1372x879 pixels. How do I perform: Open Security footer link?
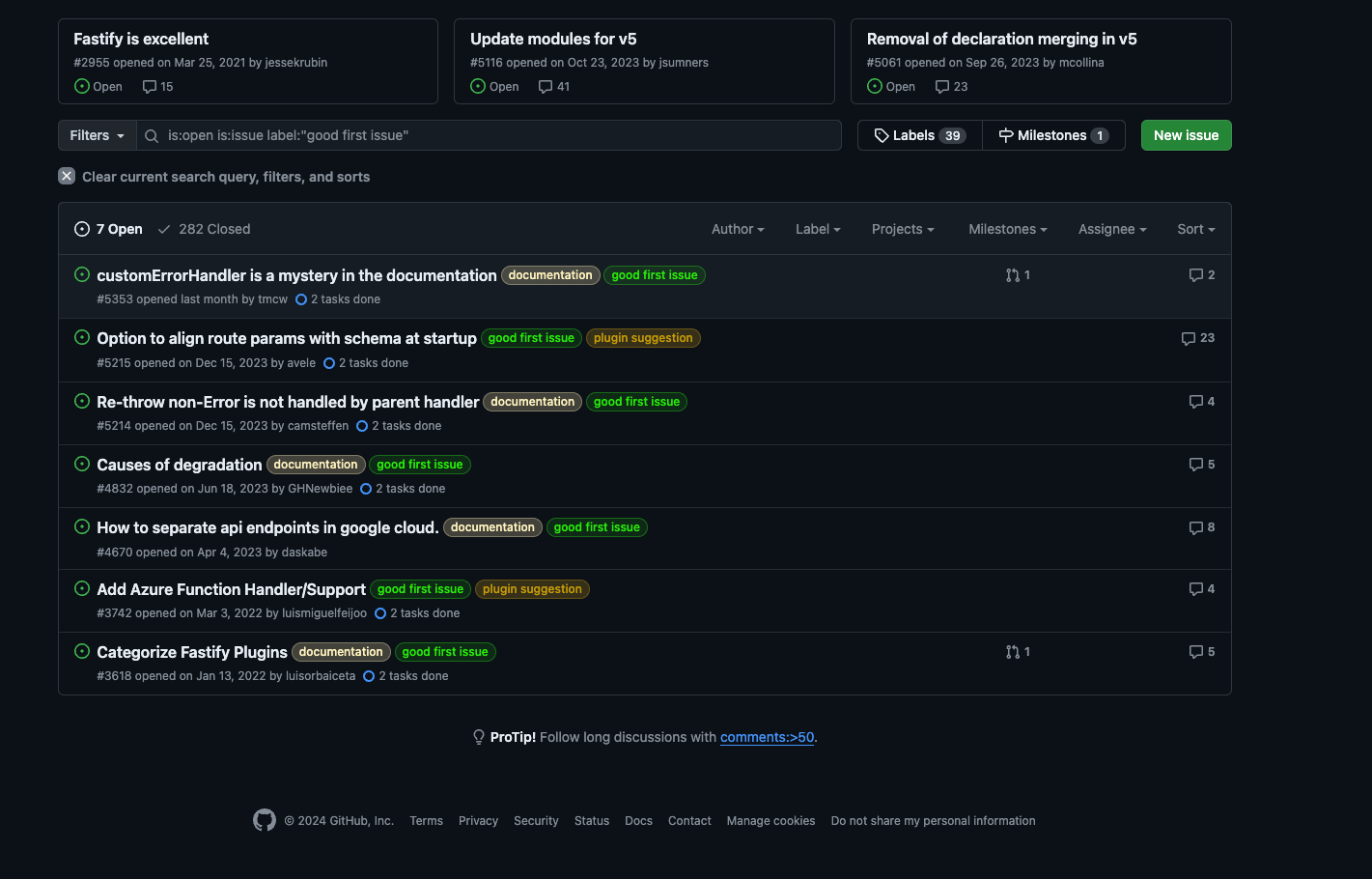pos(536,821)
